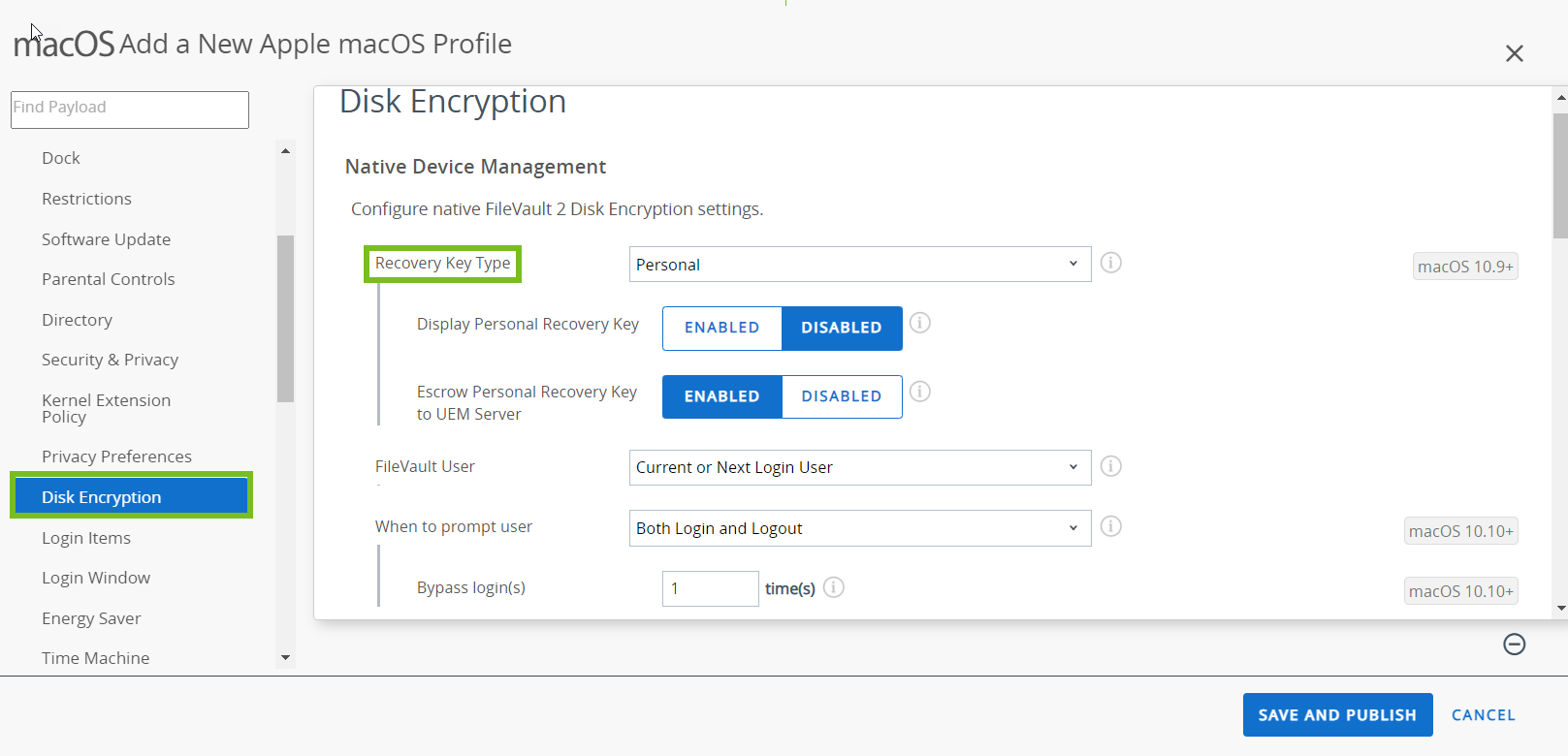Select the Disk Encryption payload
This screenshot has width=1568, height=756.
pyautogui.click(x=131, y=496)
